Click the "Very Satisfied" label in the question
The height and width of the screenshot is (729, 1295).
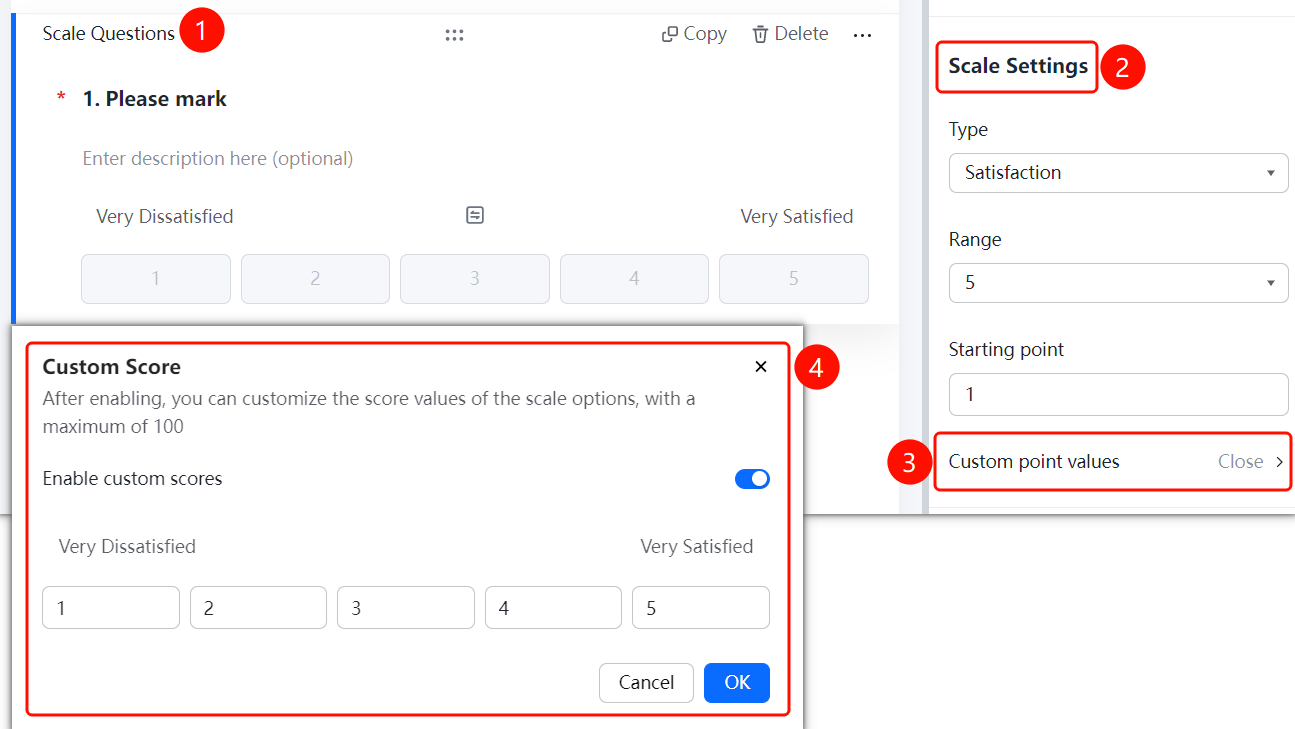coord(797,217)
